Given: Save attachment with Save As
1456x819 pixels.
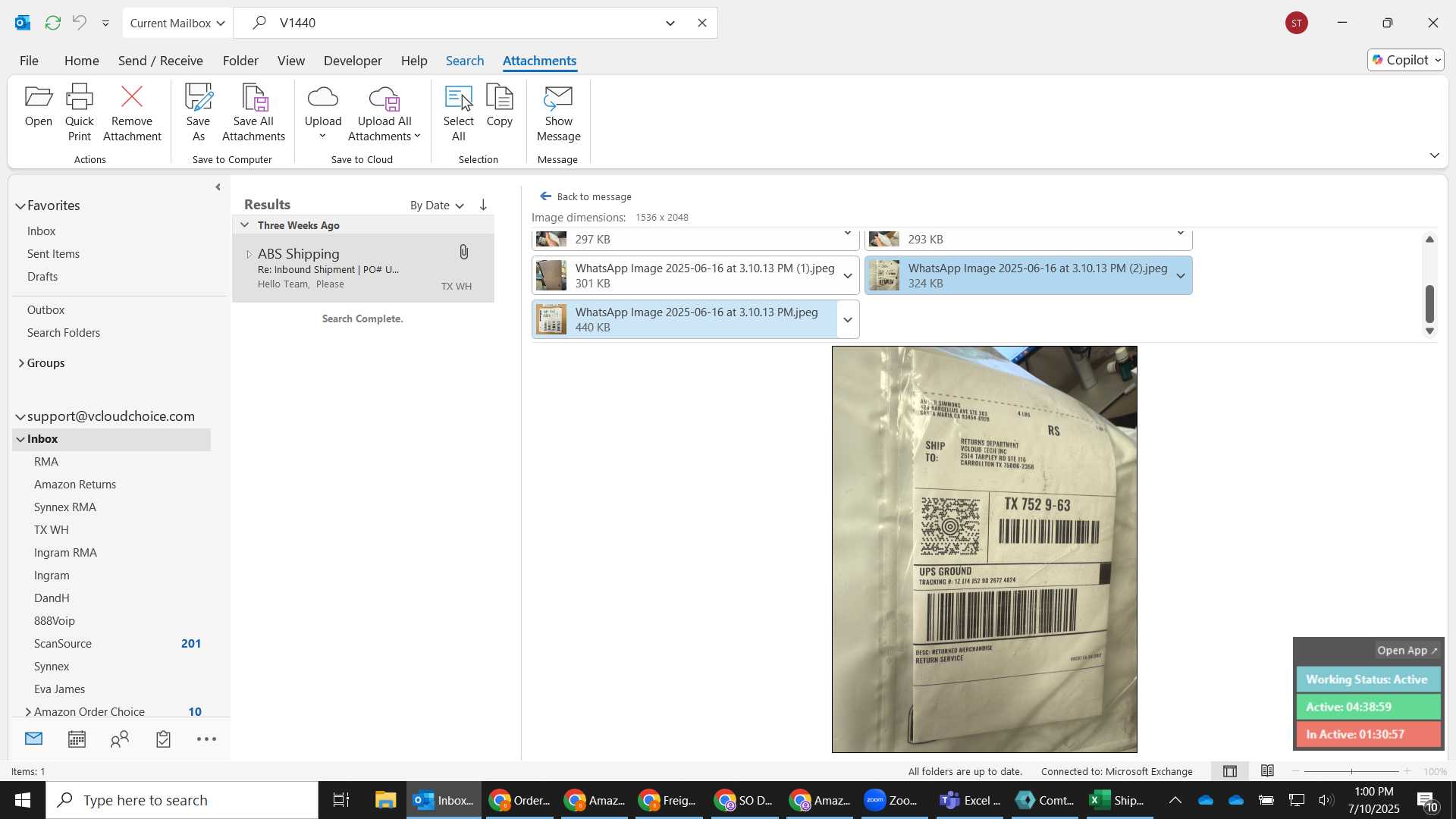Looking at the screenshot, I should (x=198, y=112).
